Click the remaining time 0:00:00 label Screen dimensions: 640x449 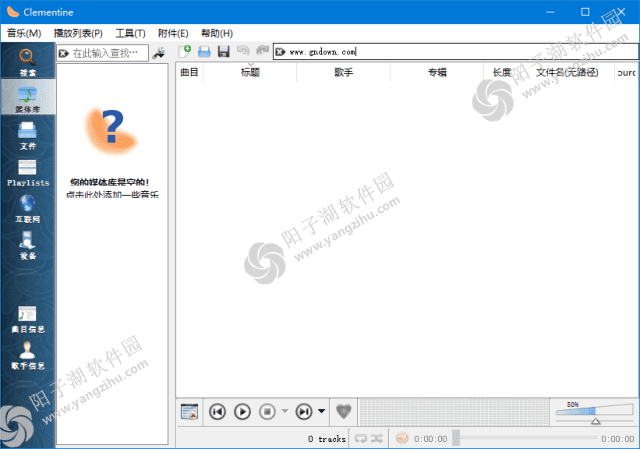click(618, 439)
